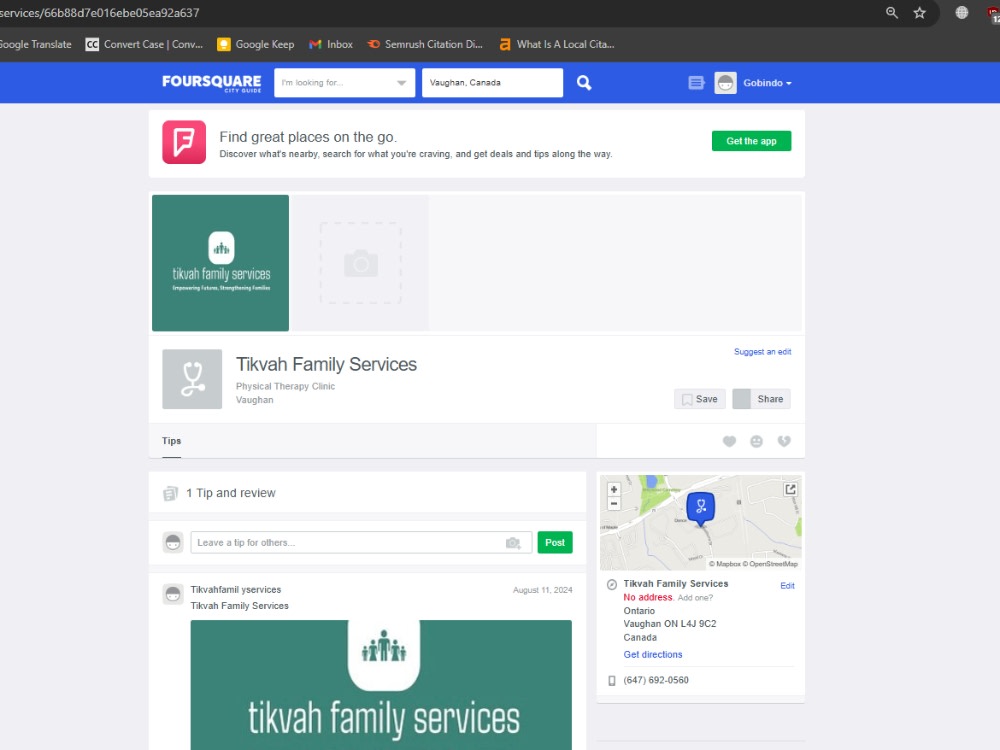Screen dimensions: 1000x750
Task: Click the green Post button
Action: tap(555, 542)
